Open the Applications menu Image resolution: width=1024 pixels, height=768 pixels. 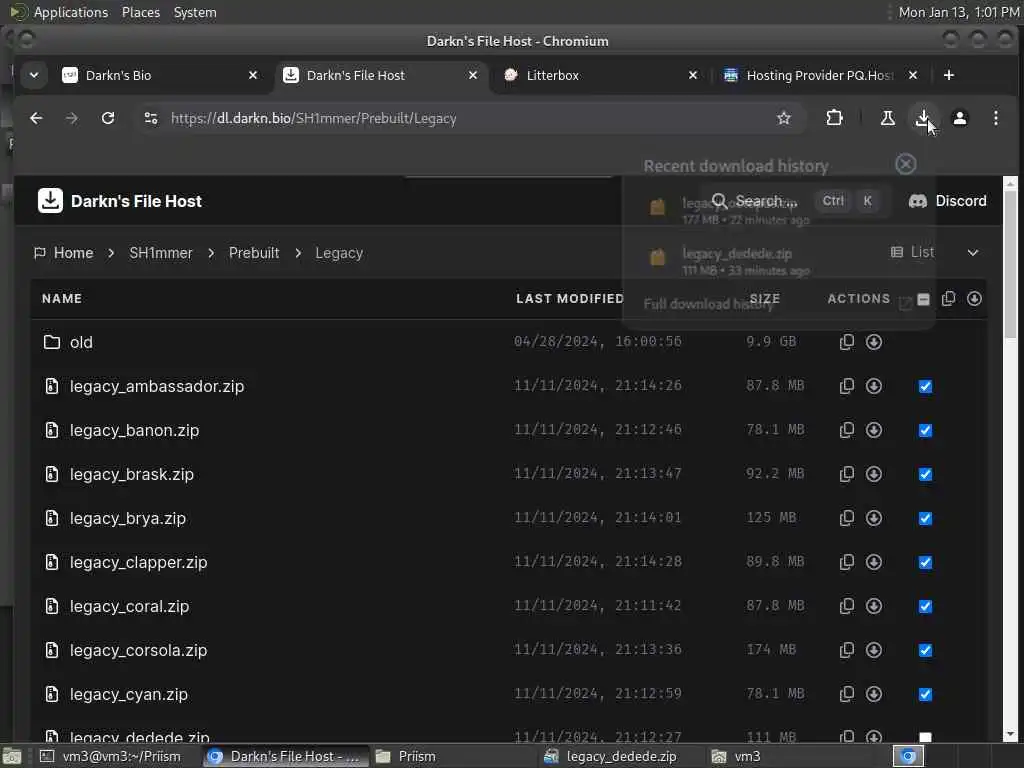coord(70,12)
